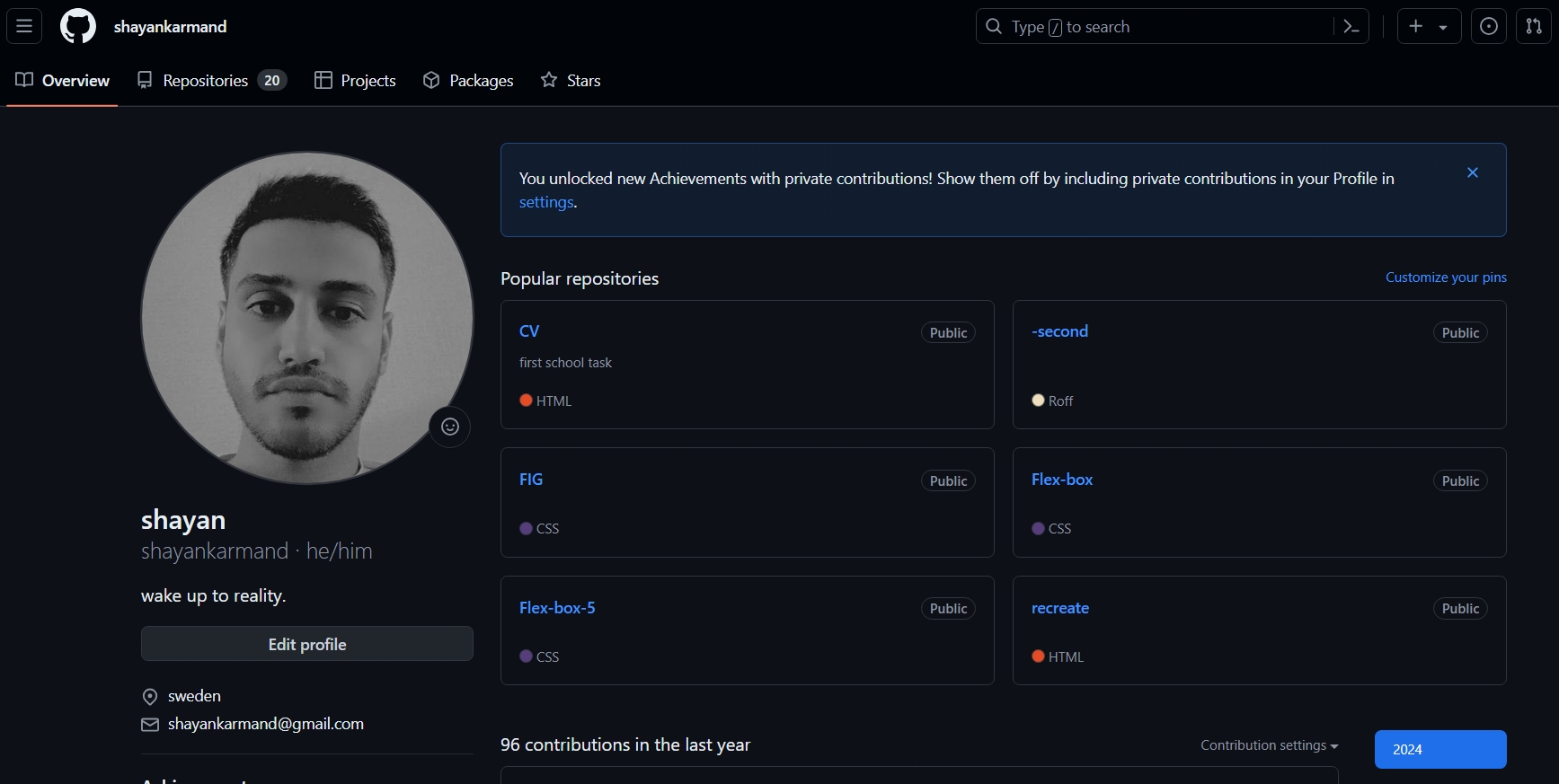Image resolution: width=1559 pixels, height=784 pixels.
Task: Open the Projects tab
Action: [355, 81]
